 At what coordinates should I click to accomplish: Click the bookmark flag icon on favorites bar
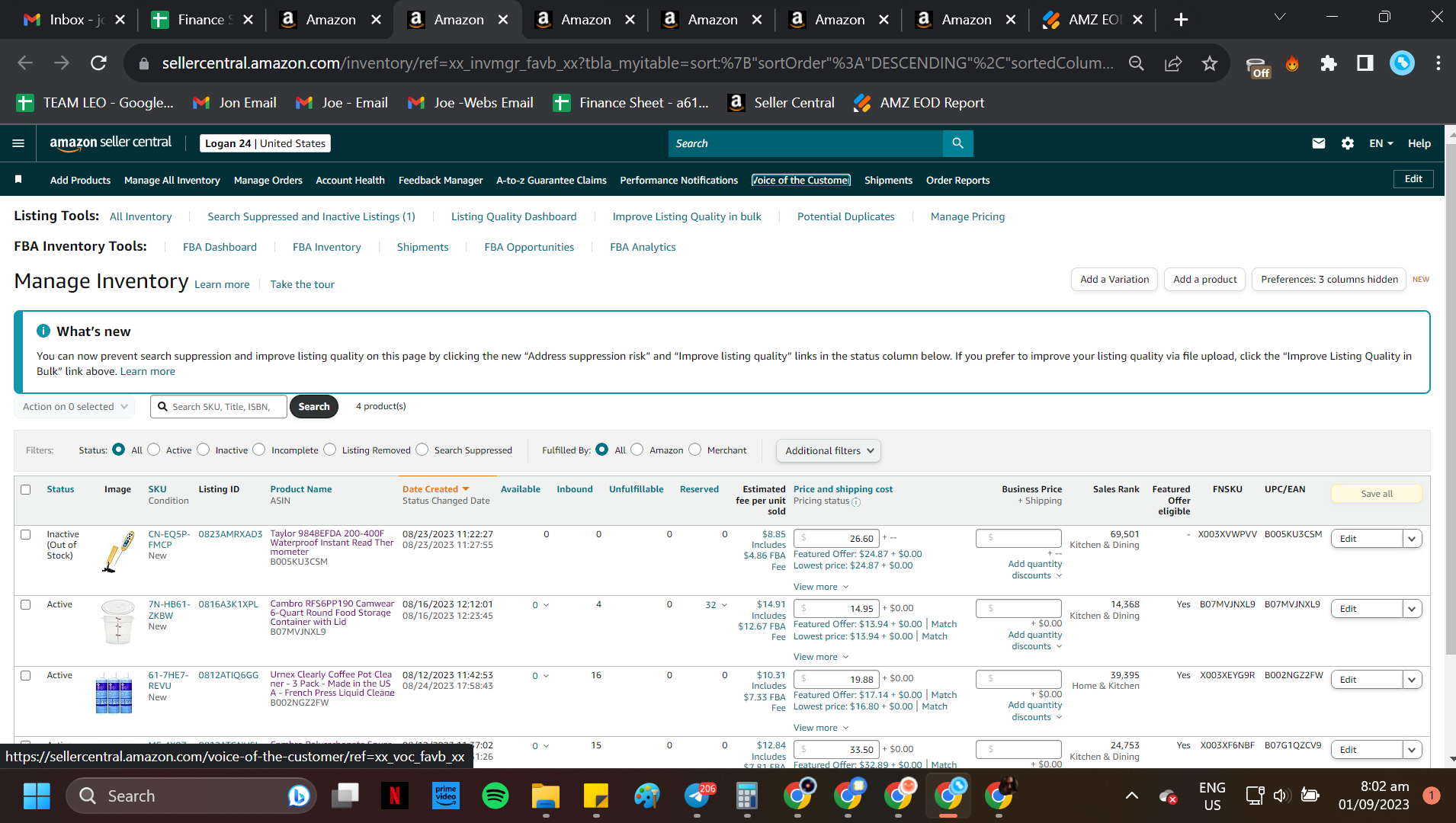click(x=18, y=180)
